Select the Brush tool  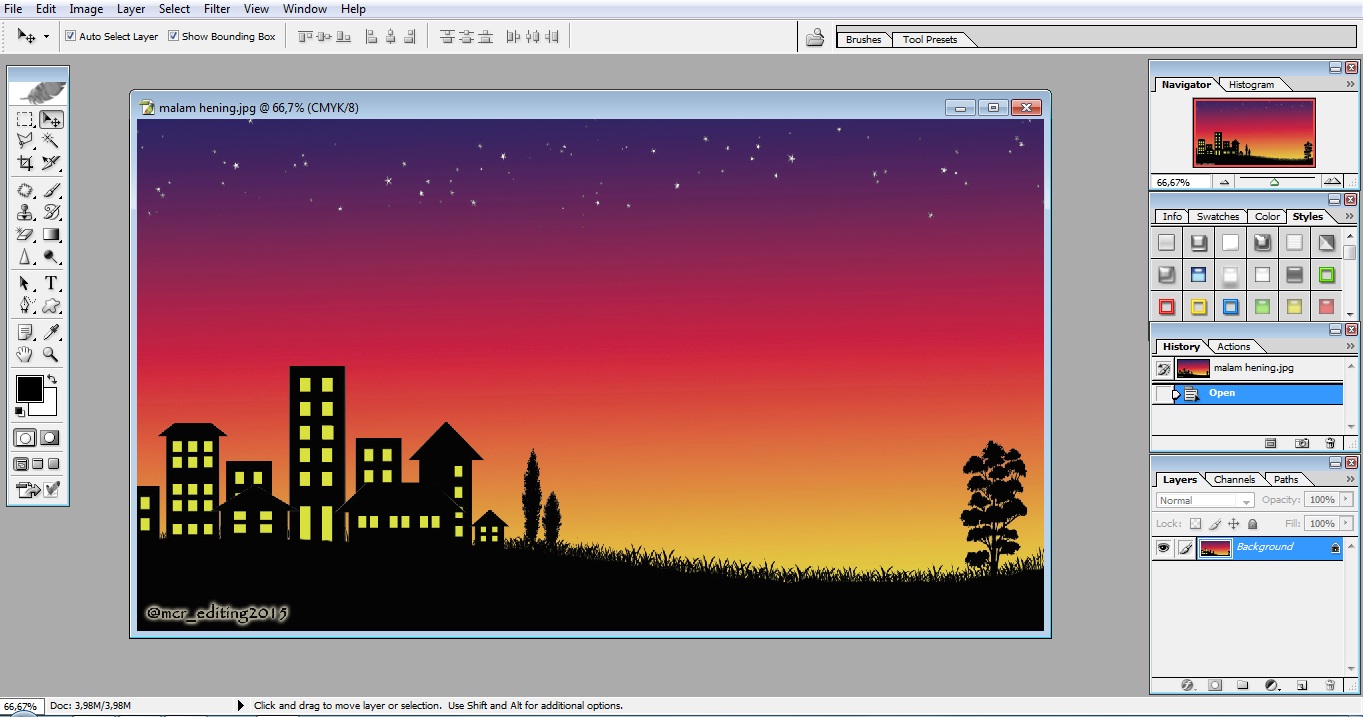click(x=51, y=190)
